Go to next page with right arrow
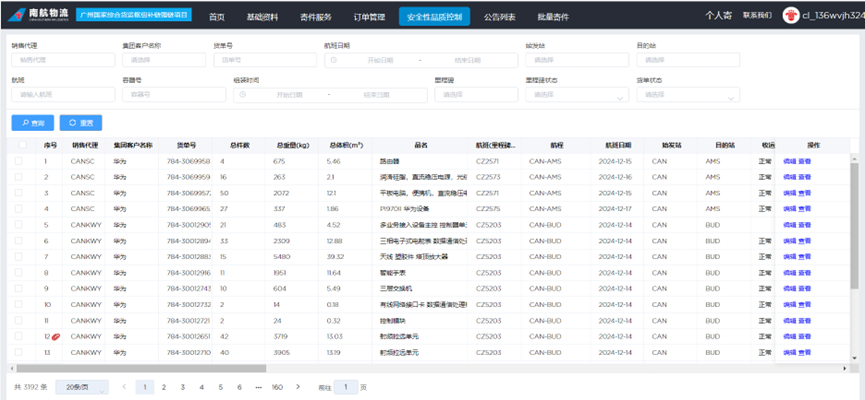Screen dimensions: 865x400 (296, 386)
